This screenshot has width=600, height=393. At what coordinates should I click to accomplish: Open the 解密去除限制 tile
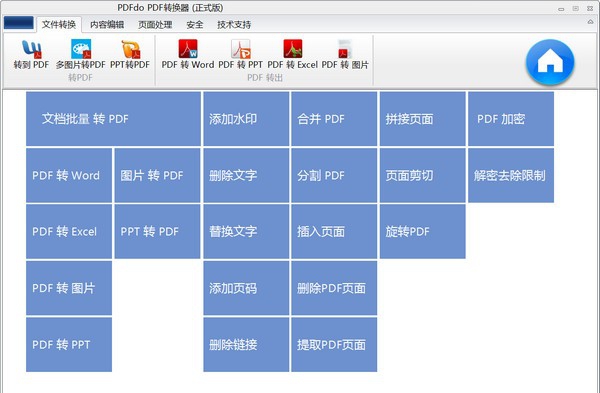(511, 175)
